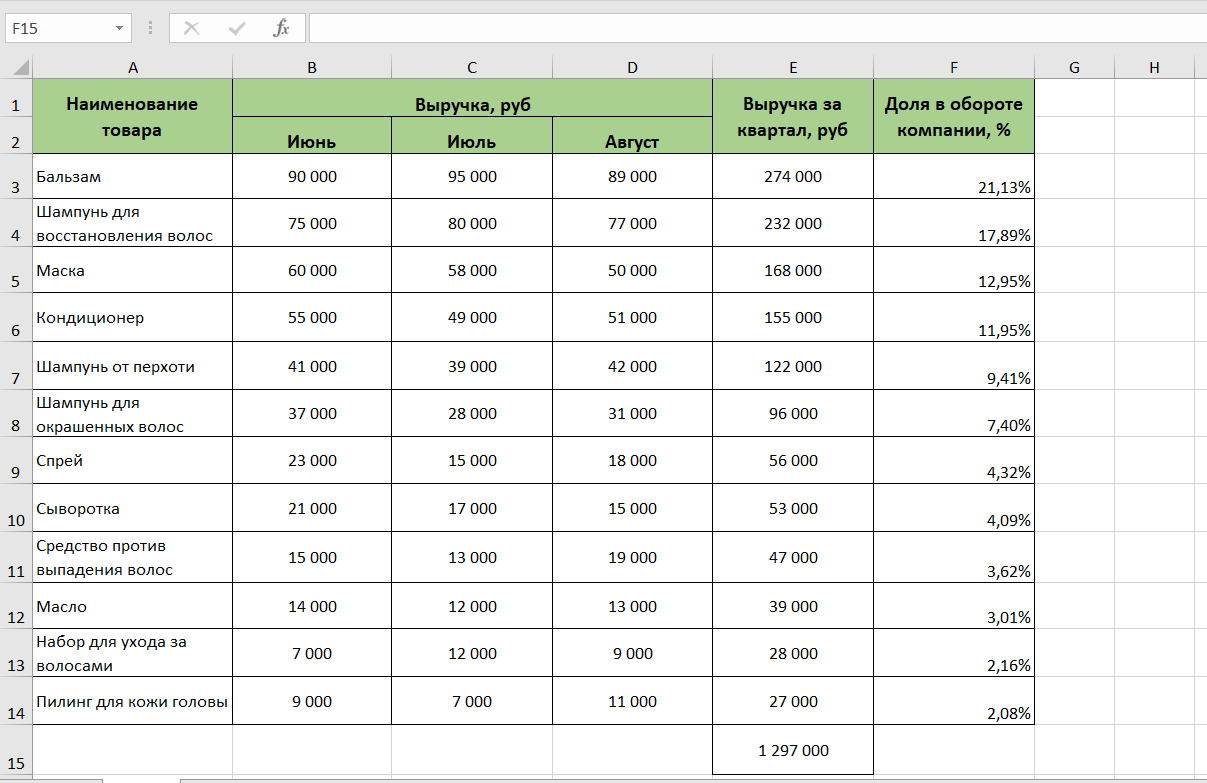The image size is (1207, 783).
Task: Select column A header
Action: 133,68
